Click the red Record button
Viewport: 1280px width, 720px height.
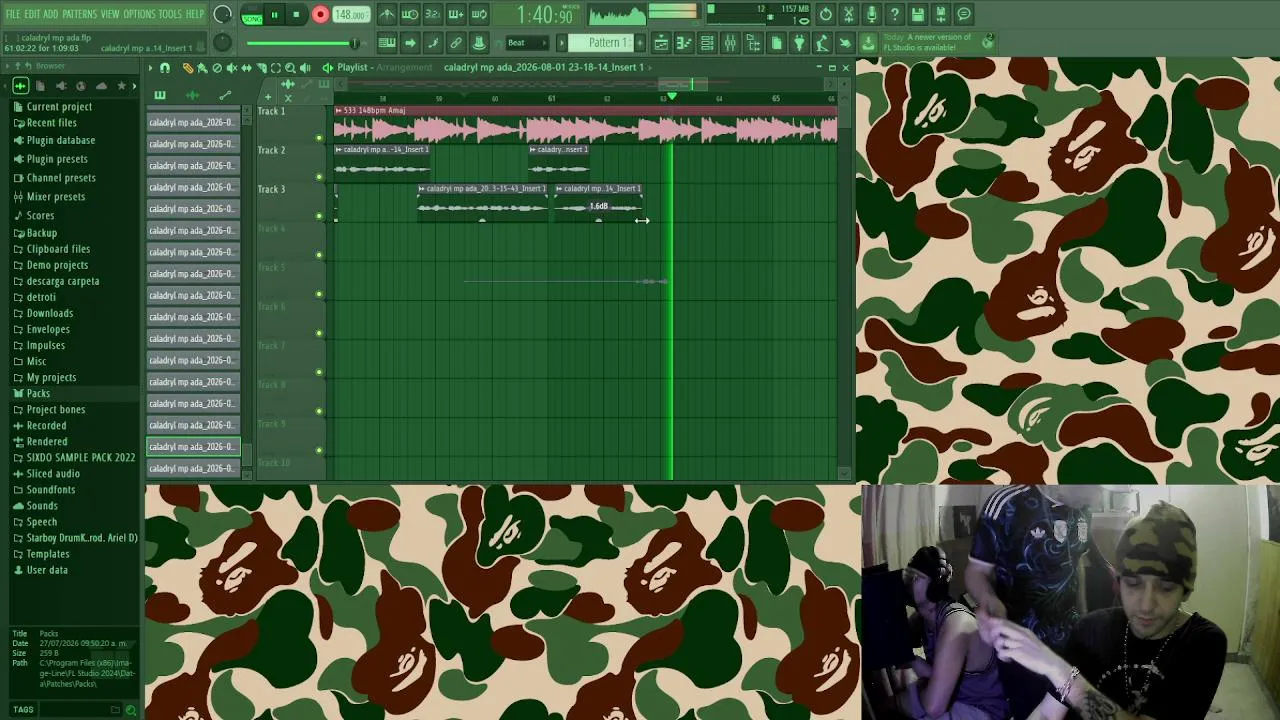(x=320, y=15)
